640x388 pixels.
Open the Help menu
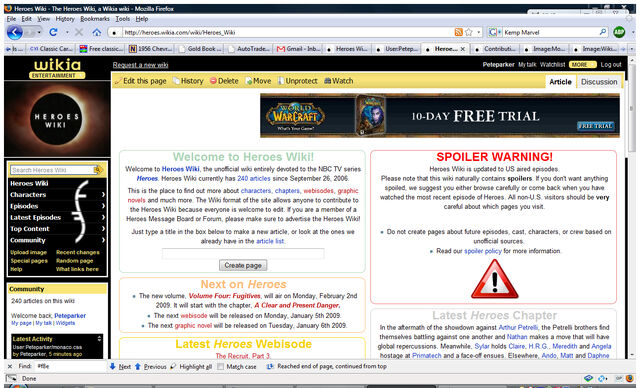coord(142,19)
